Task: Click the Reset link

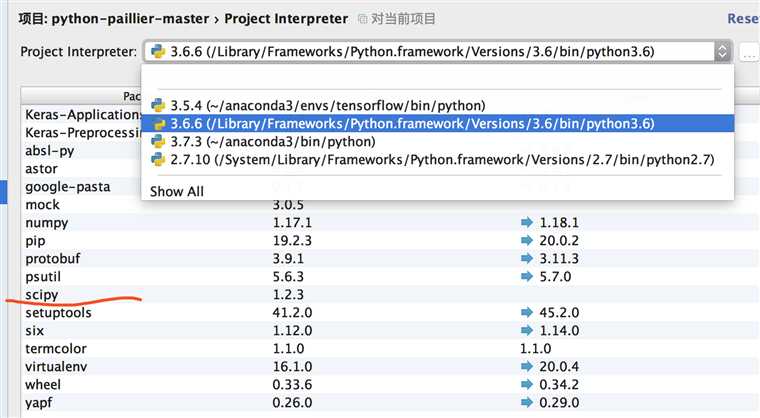Action: pyautogui.click(x=742, y=19)
